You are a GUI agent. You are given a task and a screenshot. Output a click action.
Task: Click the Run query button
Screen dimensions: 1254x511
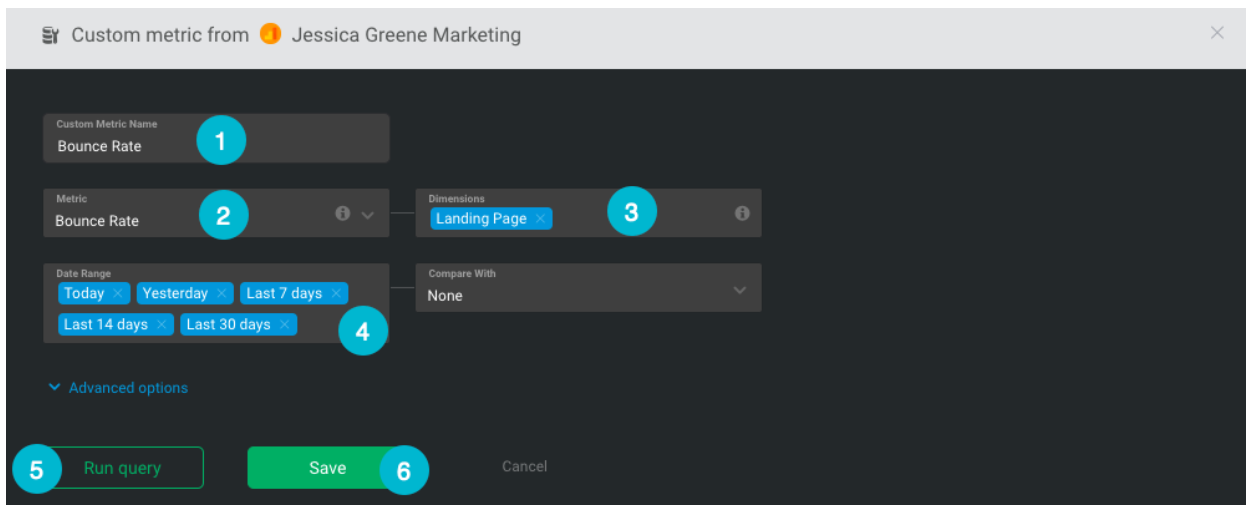(122, 468)
